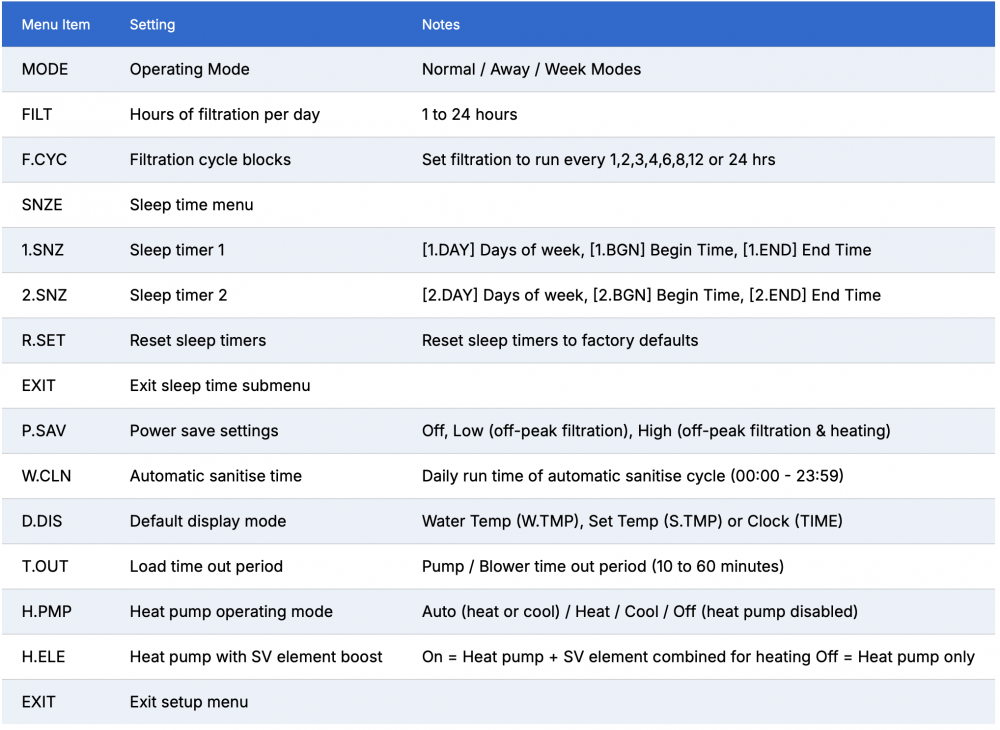Click 'Normal / Away / Week Modes' note
Image resolution: width=1000 pixels, height=730 pixels.
pos(531,69)
